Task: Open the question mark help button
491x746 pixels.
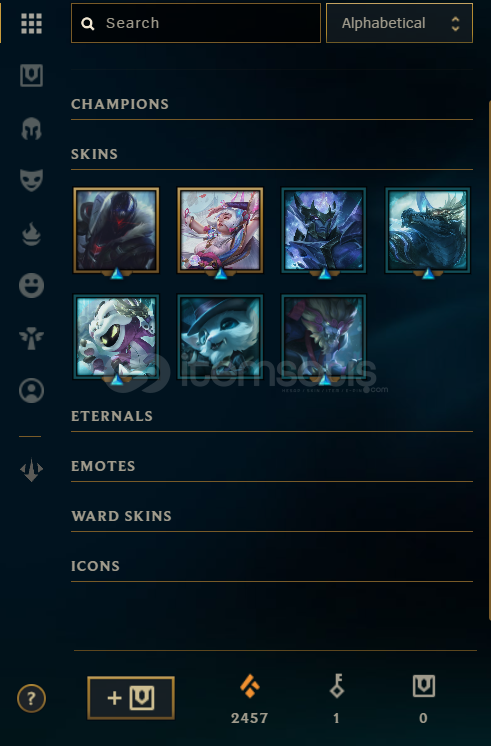Action: (31, 698)
